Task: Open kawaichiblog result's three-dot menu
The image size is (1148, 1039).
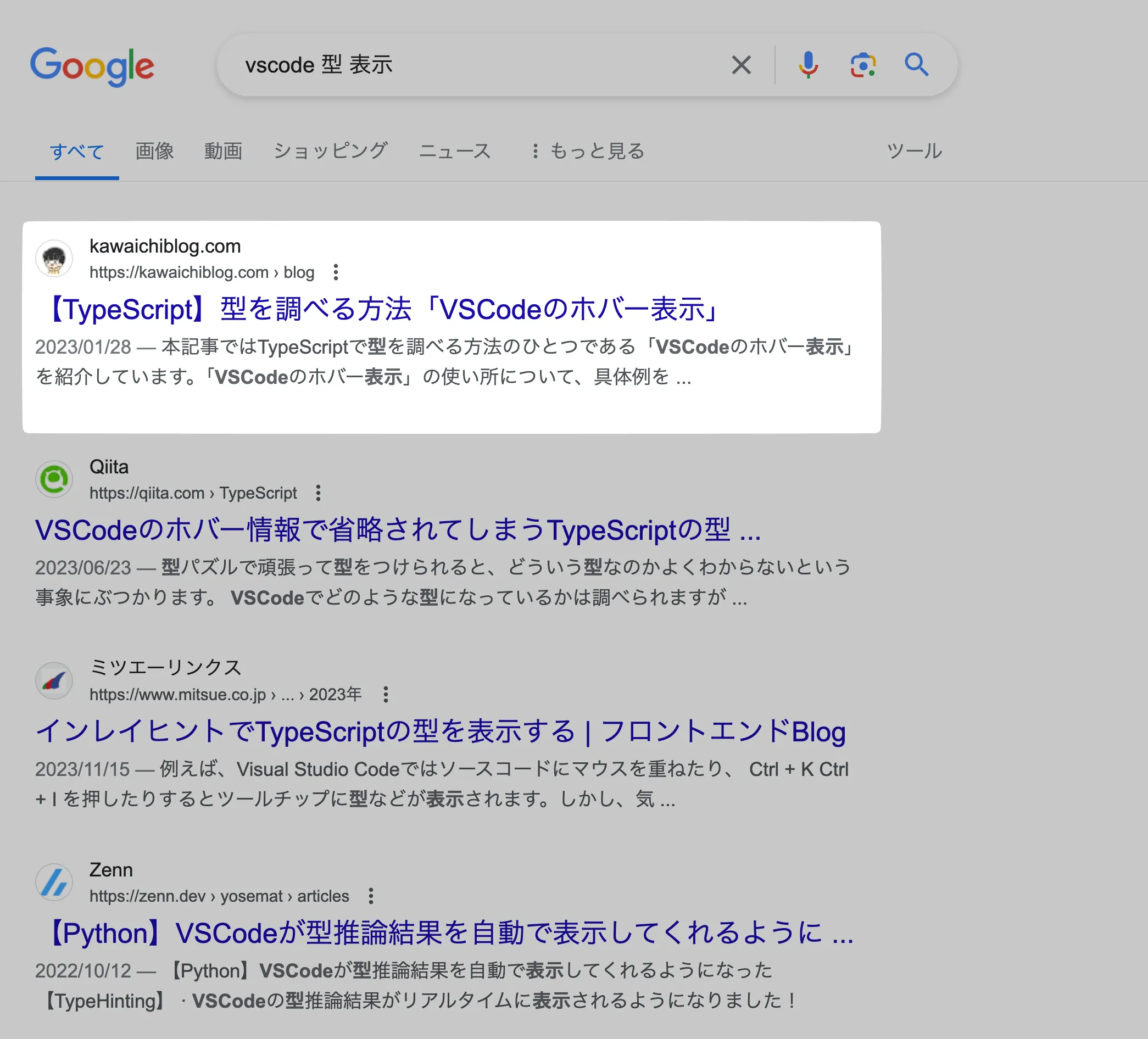Action: (x=336, y=272)
